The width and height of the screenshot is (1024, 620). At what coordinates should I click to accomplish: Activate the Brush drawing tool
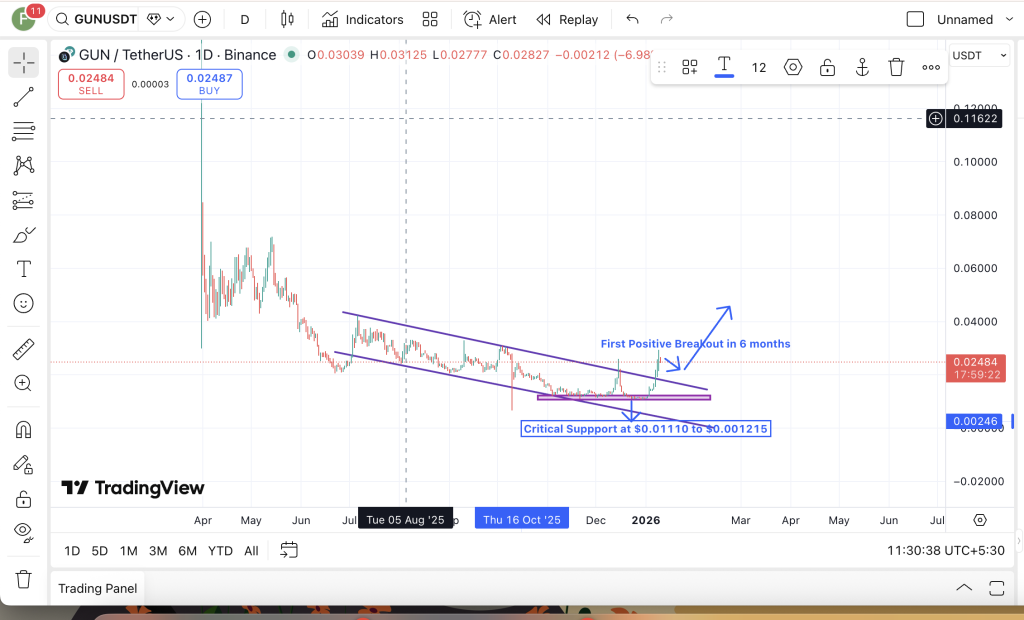coord(22,234)
